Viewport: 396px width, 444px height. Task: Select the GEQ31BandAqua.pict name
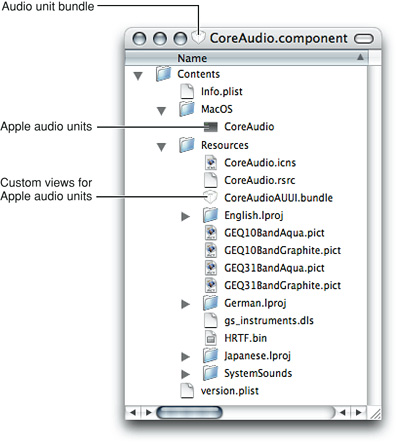274,268
